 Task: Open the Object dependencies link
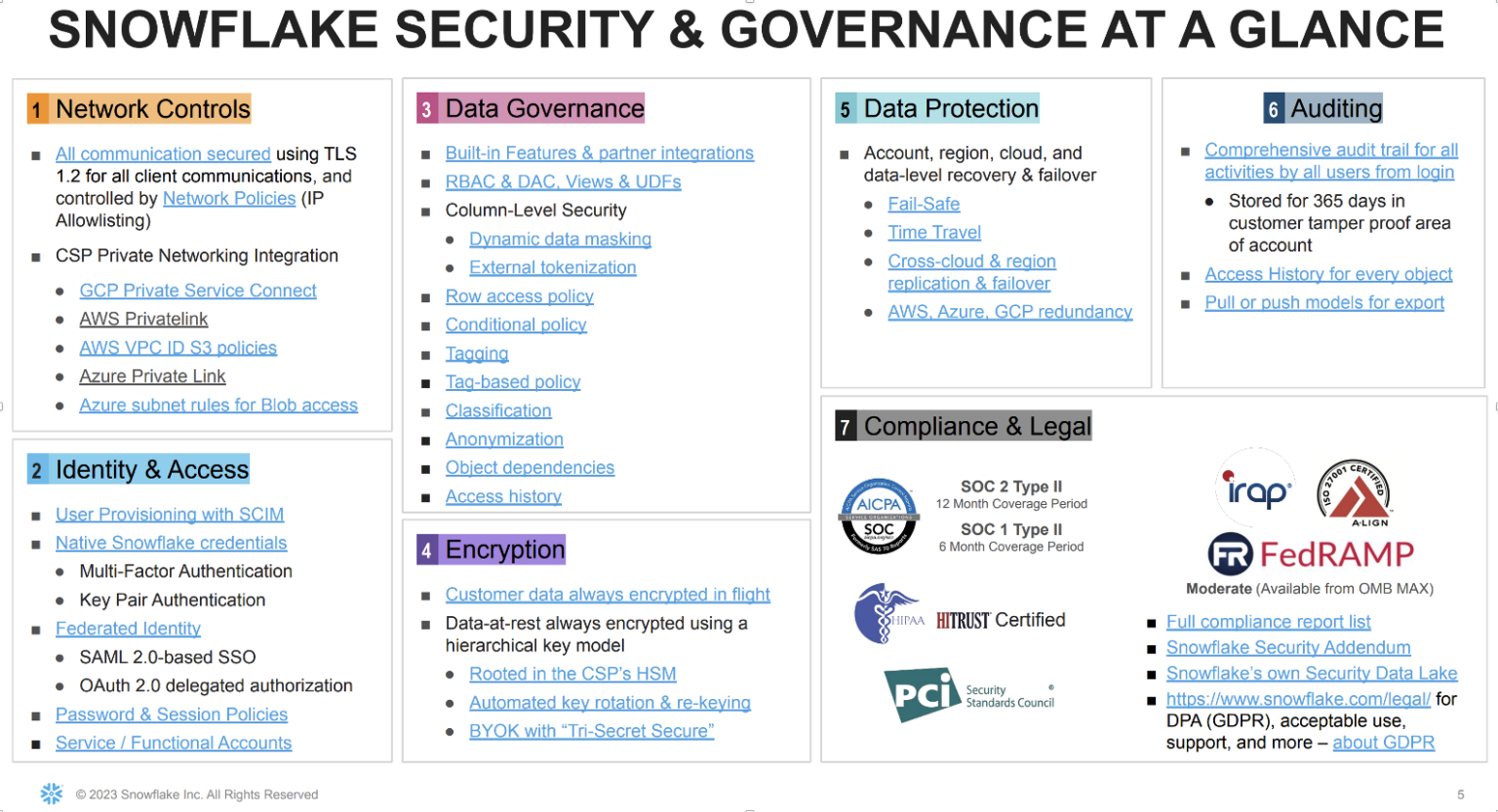tap(530, 468)
